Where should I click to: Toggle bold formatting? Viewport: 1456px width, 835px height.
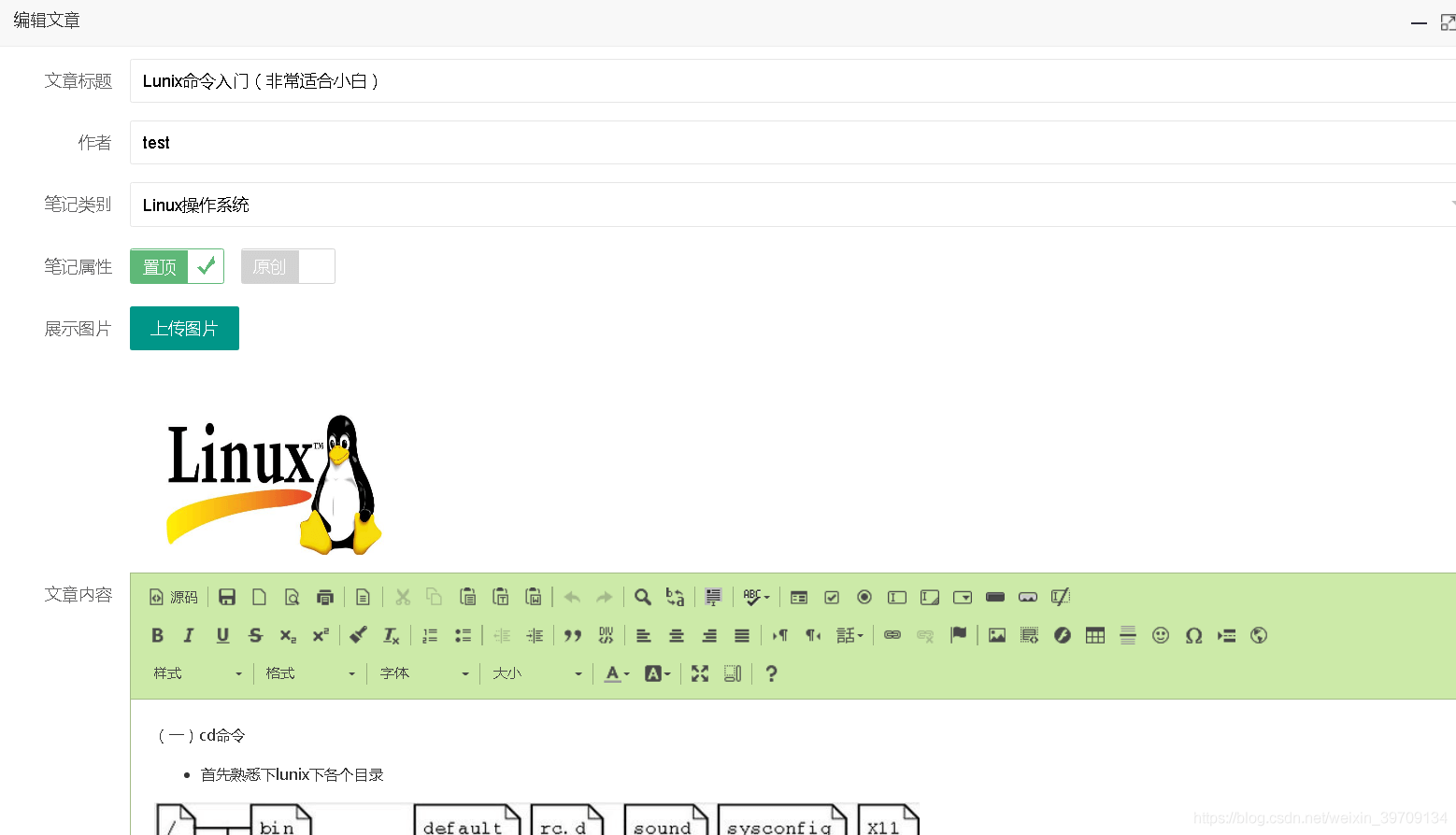(x=158, y=635)
